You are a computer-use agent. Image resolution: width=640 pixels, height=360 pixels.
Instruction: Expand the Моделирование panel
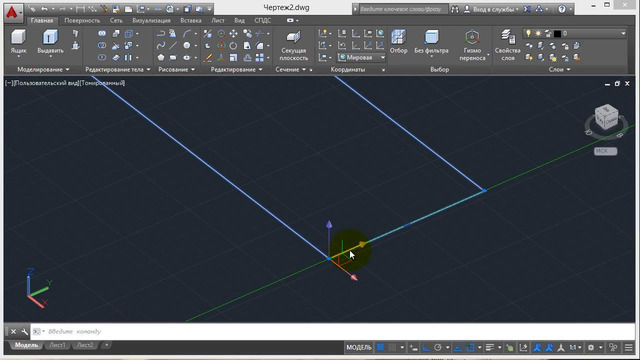pos(43,69)
